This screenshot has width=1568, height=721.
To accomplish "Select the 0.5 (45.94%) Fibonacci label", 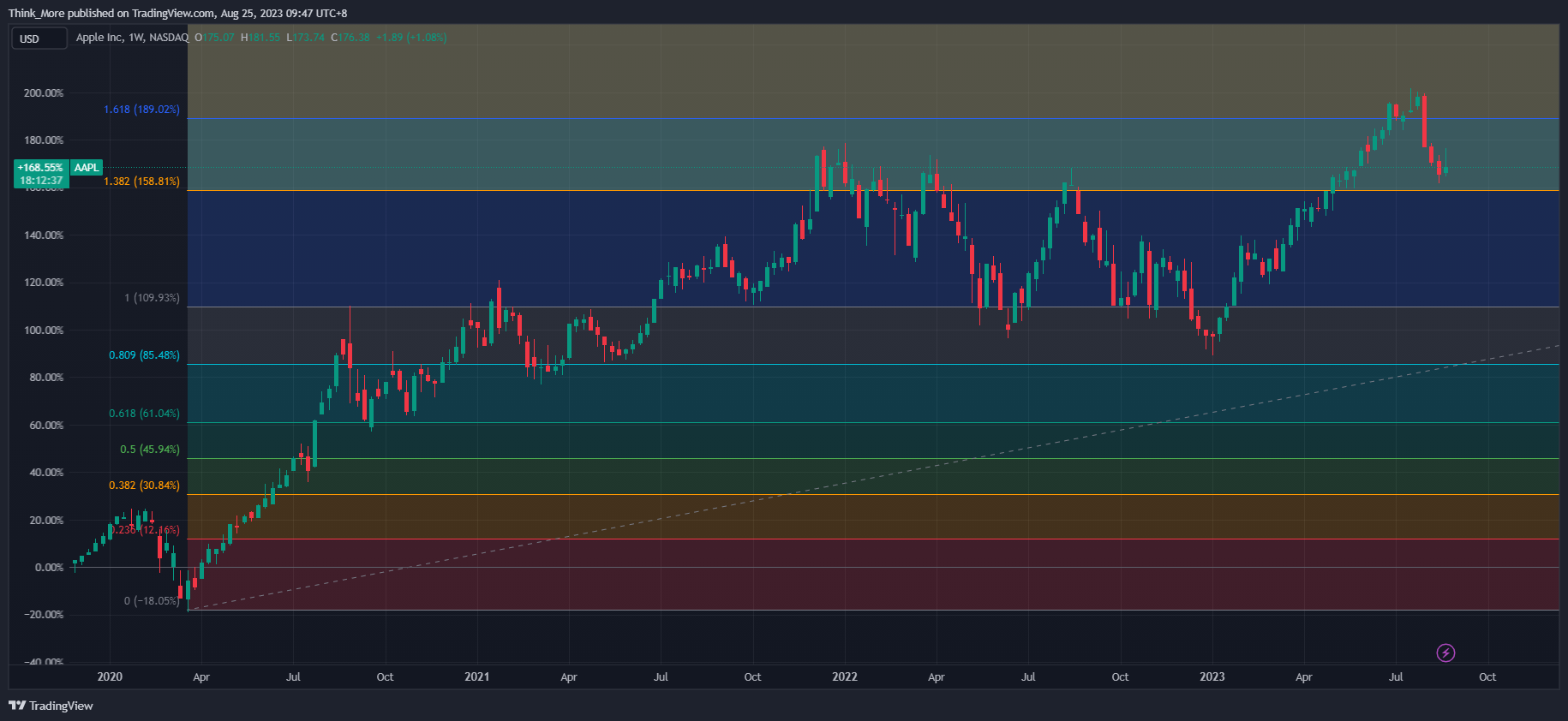I will [x=150, y=450].
